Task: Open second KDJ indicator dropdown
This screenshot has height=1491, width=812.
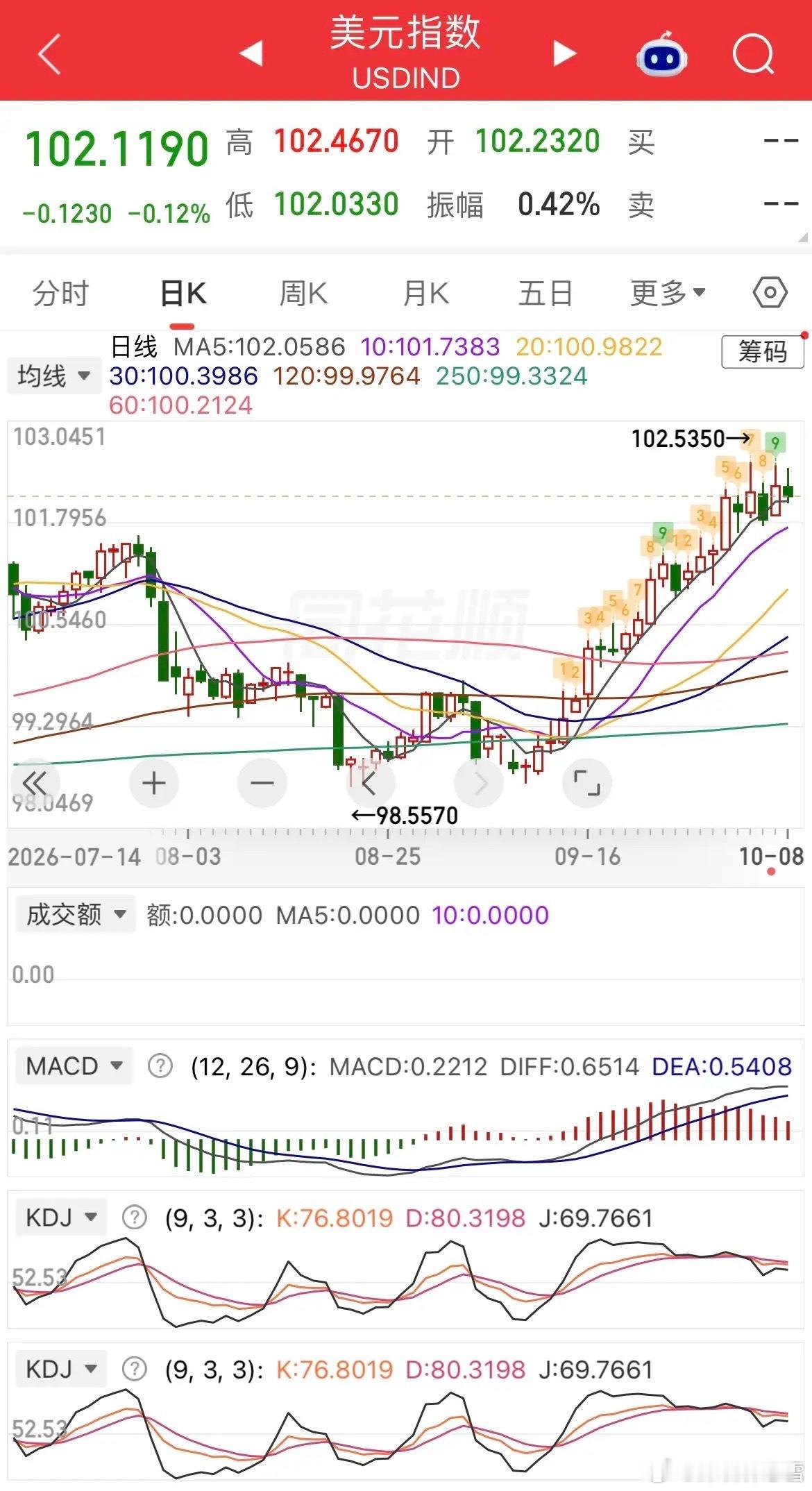Action: click(61, 1369)
